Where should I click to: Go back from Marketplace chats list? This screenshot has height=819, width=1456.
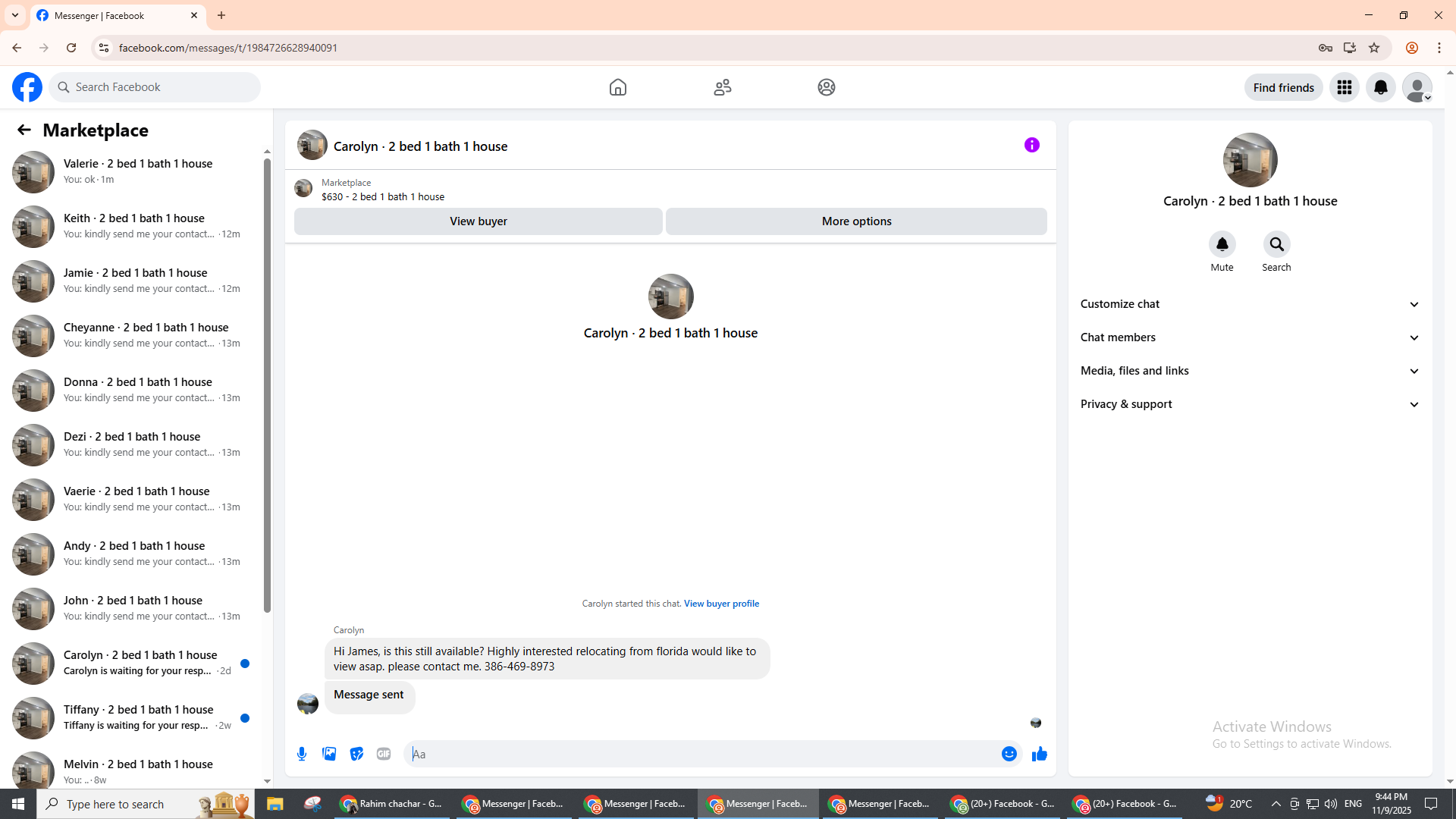[x=24, y=130]
